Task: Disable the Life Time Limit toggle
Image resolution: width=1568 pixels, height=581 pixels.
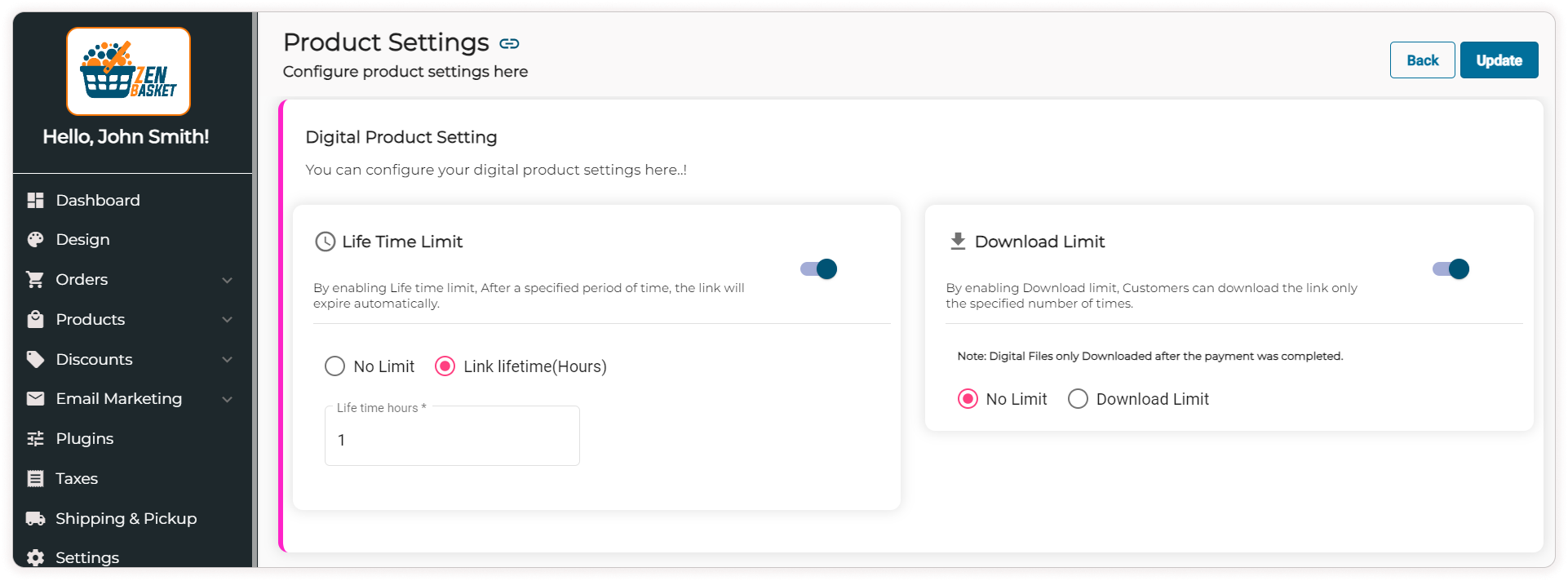Action: (819, 269)
